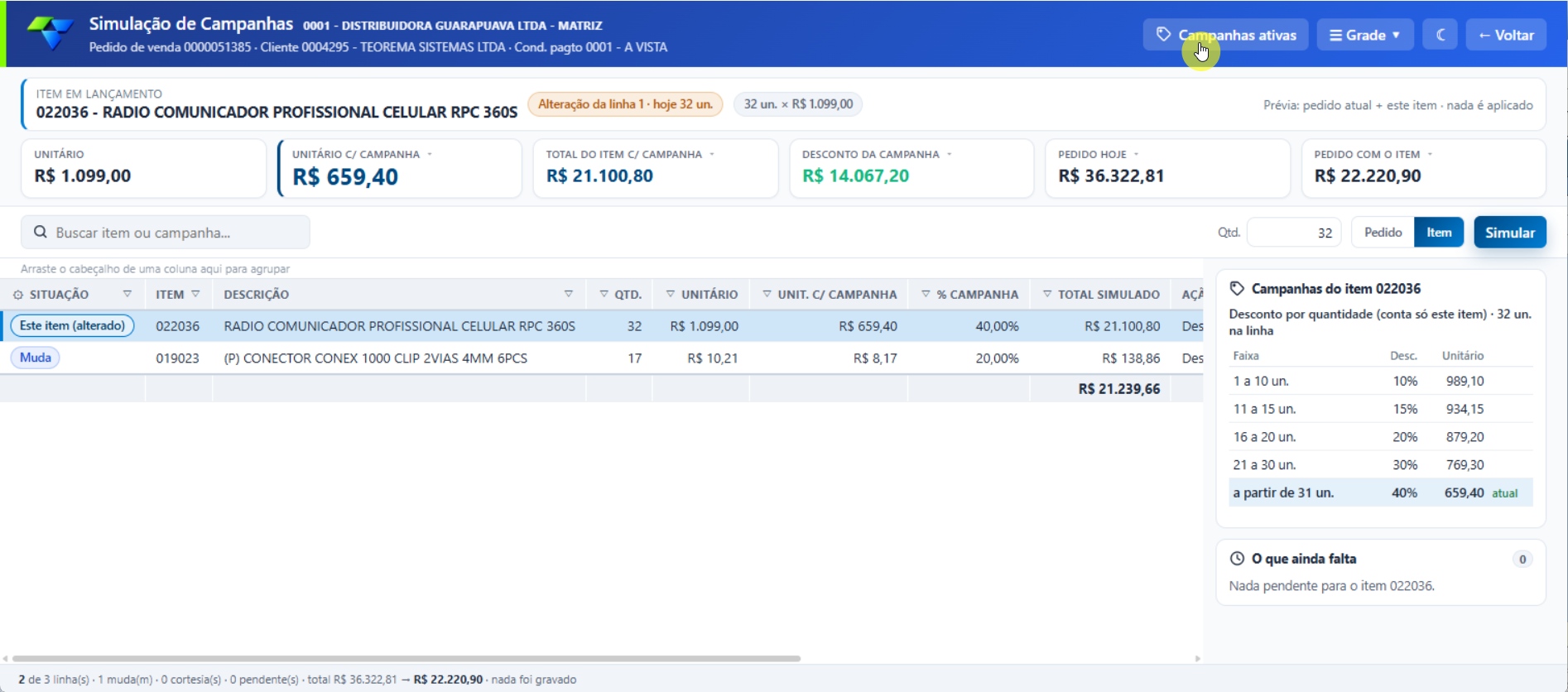This screenshot has width=1568, height=692.
Task: Click the horizontal grid scrollbar
Action: point(406,659)
